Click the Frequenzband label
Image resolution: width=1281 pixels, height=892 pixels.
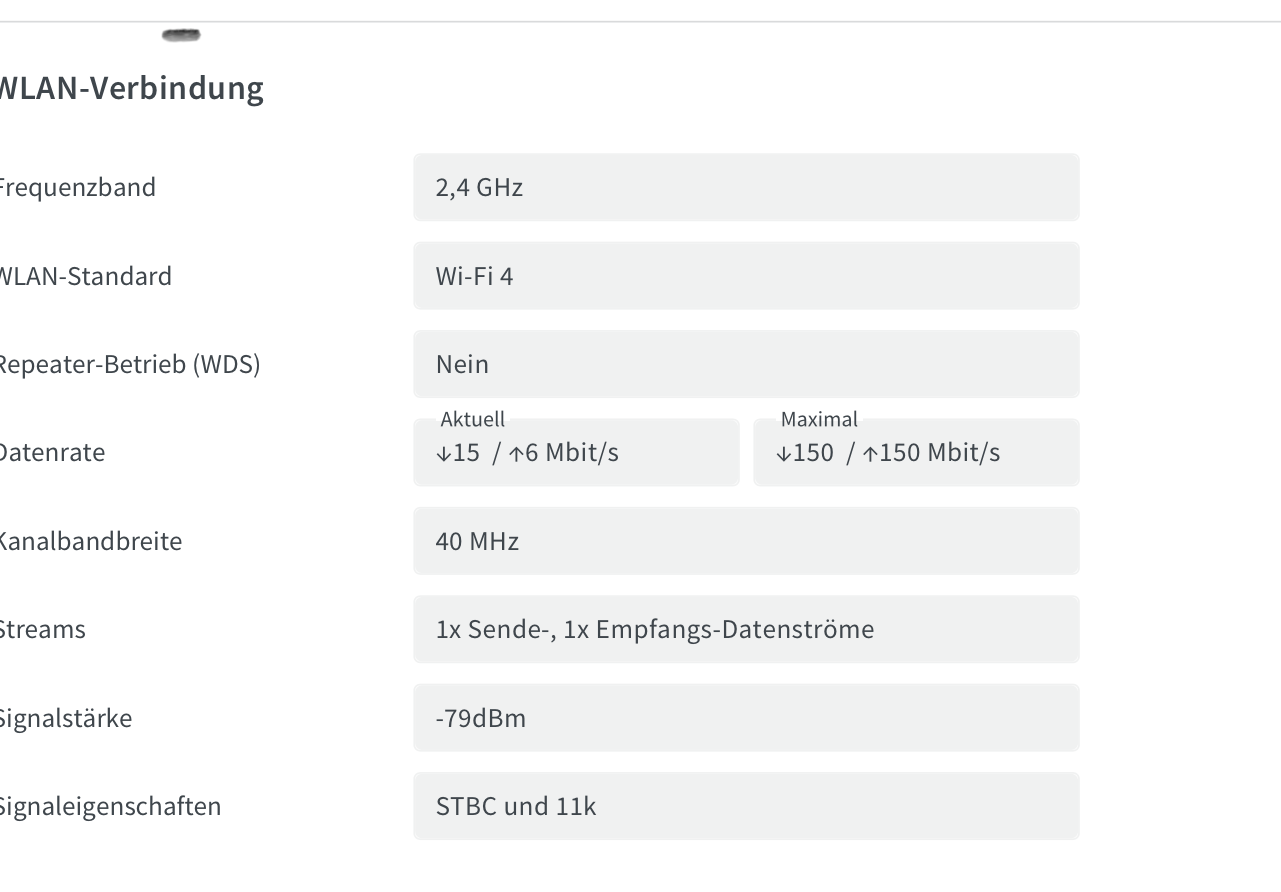point(77,187)
